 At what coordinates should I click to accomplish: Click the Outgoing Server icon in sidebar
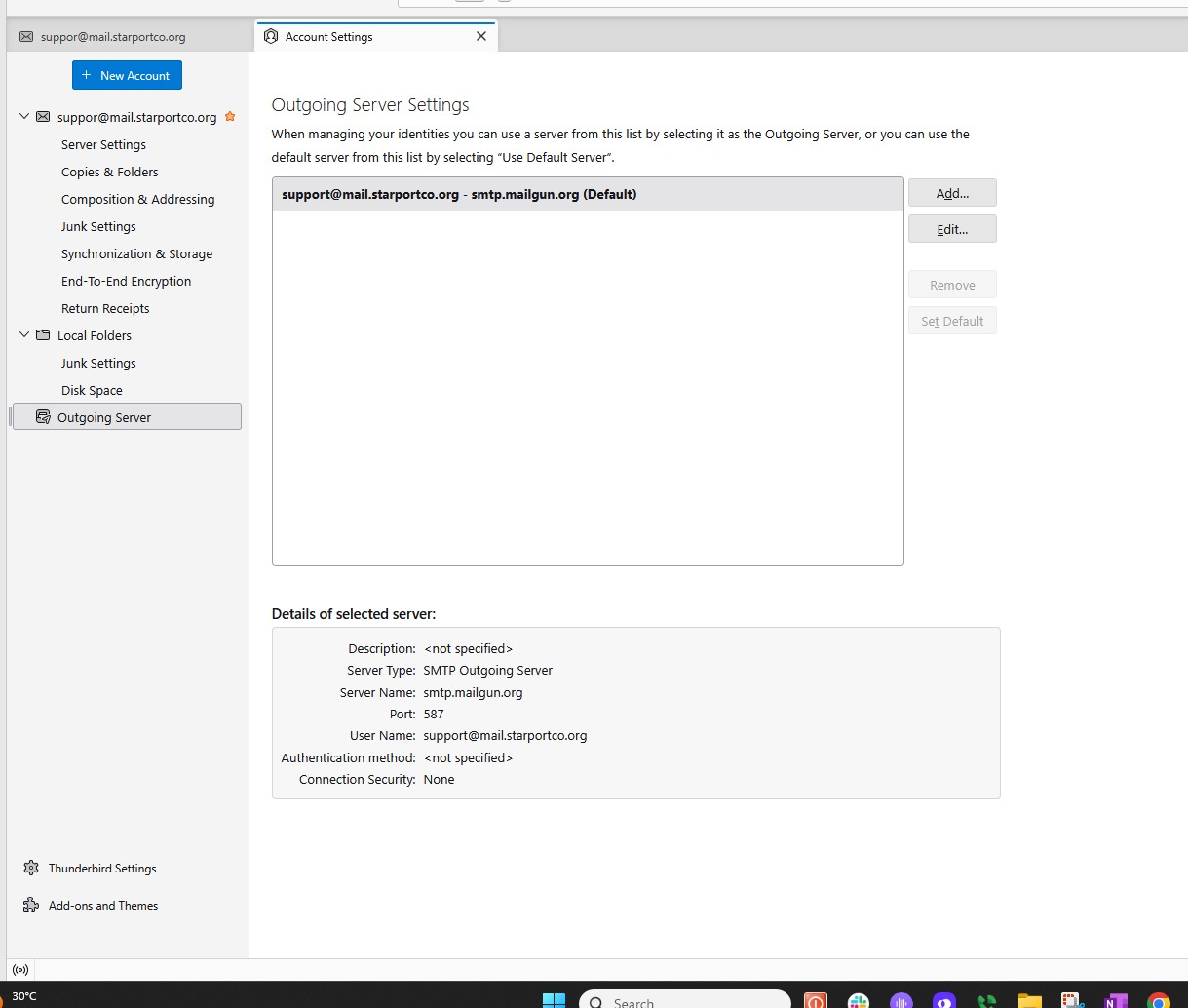(43, 417)
